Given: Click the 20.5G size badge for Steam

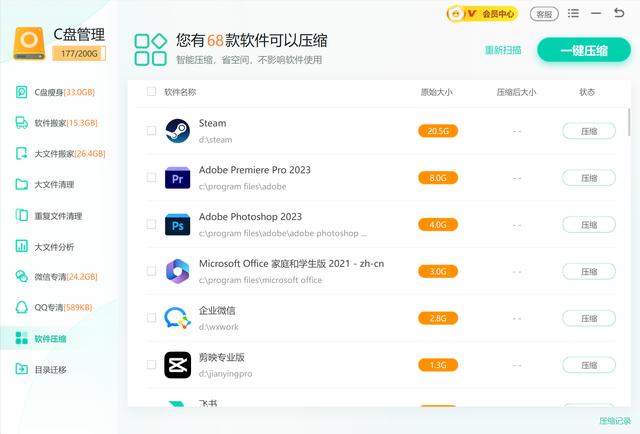Looking at the screenshot, I should tap(438, 131).
